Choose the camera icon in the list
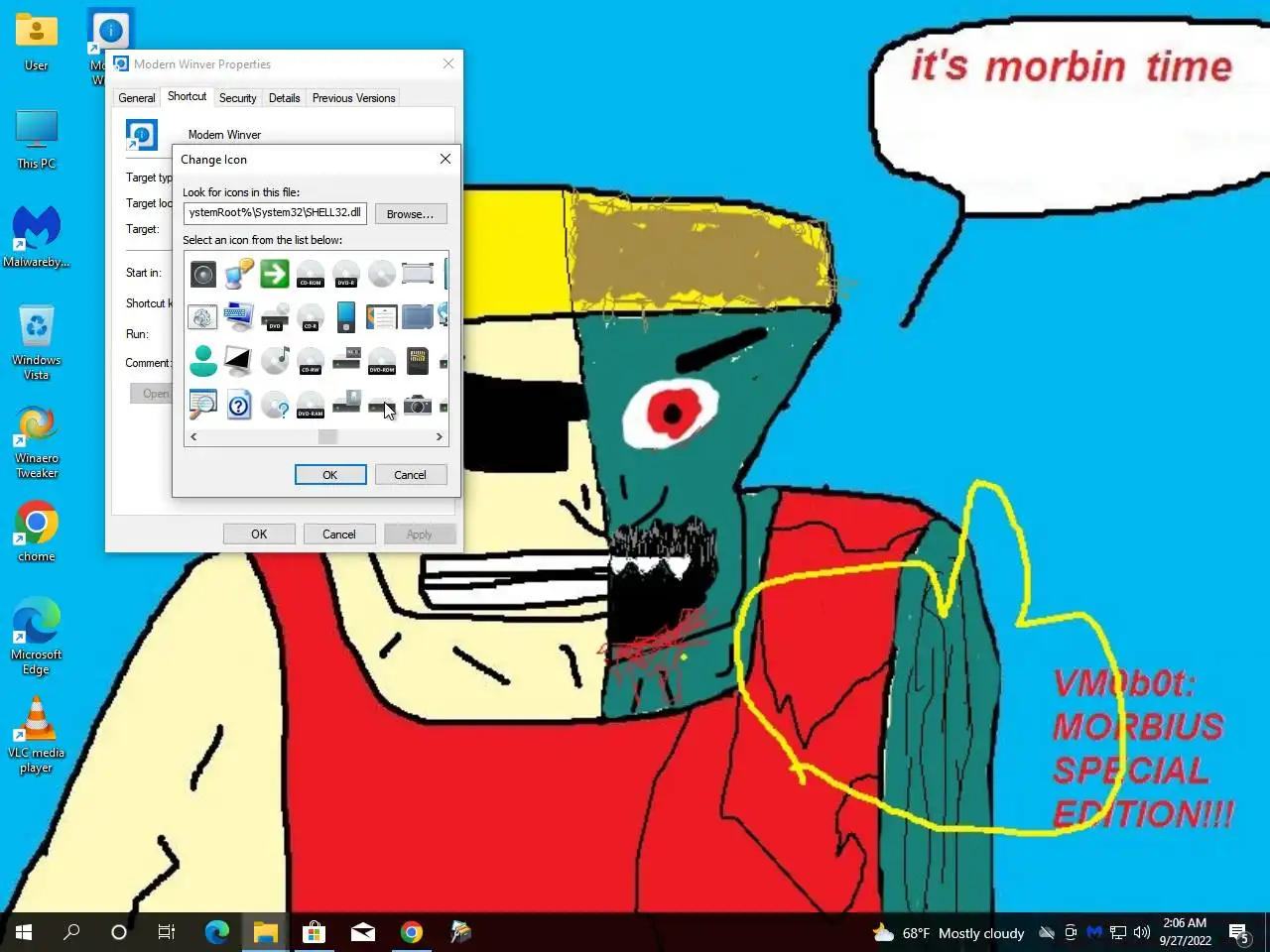Viewport: 1270px width, 952px height. [x=418, y=405]
